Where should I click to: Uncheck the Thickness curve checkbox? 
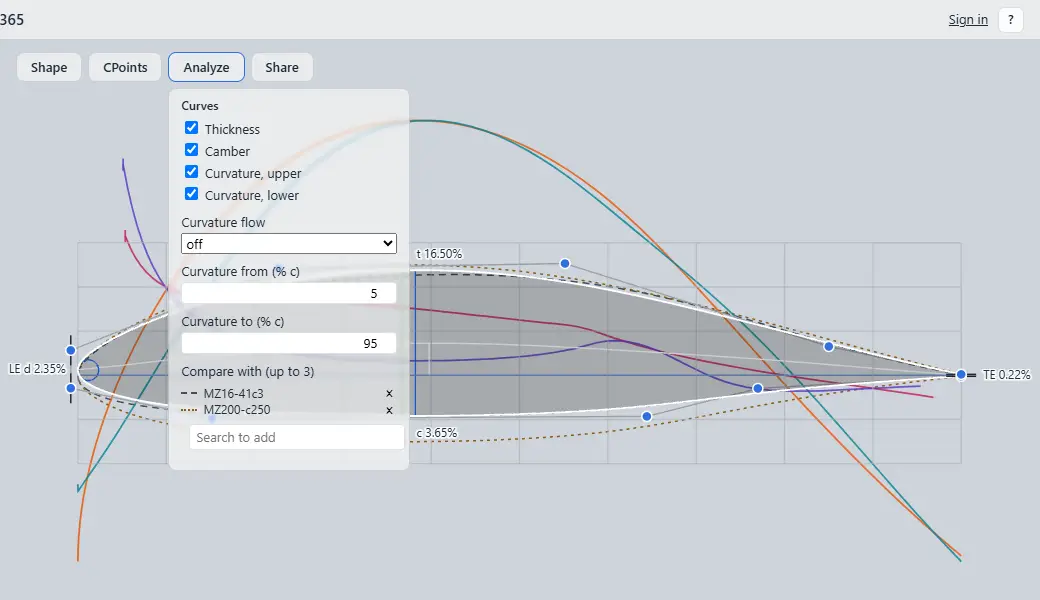pos(192,127)
